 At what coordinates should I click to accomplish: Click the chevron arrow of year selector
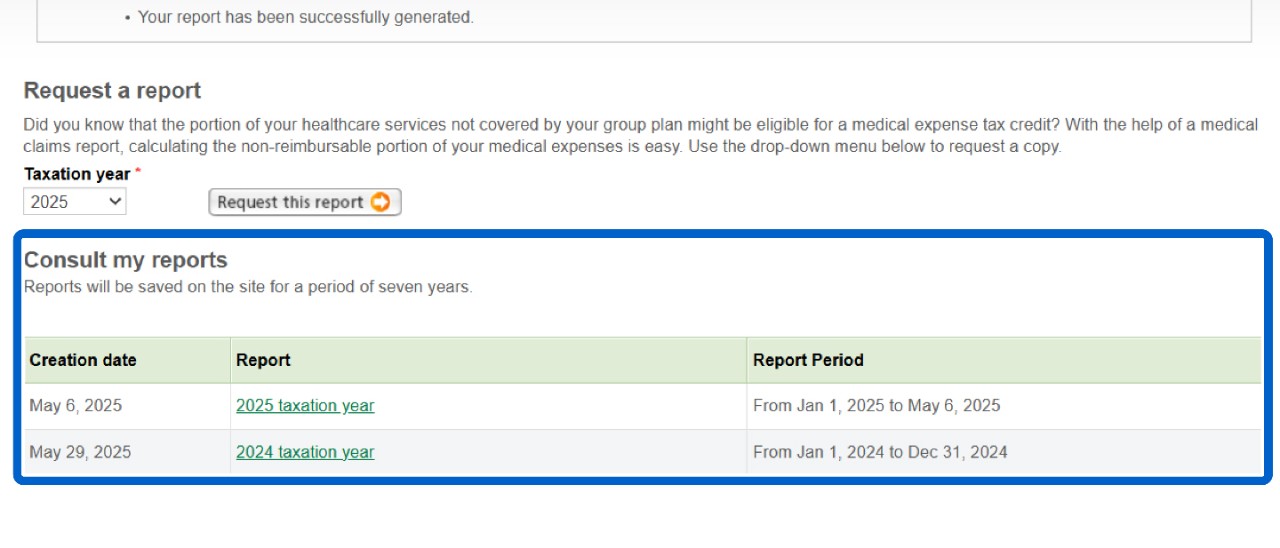115,202
